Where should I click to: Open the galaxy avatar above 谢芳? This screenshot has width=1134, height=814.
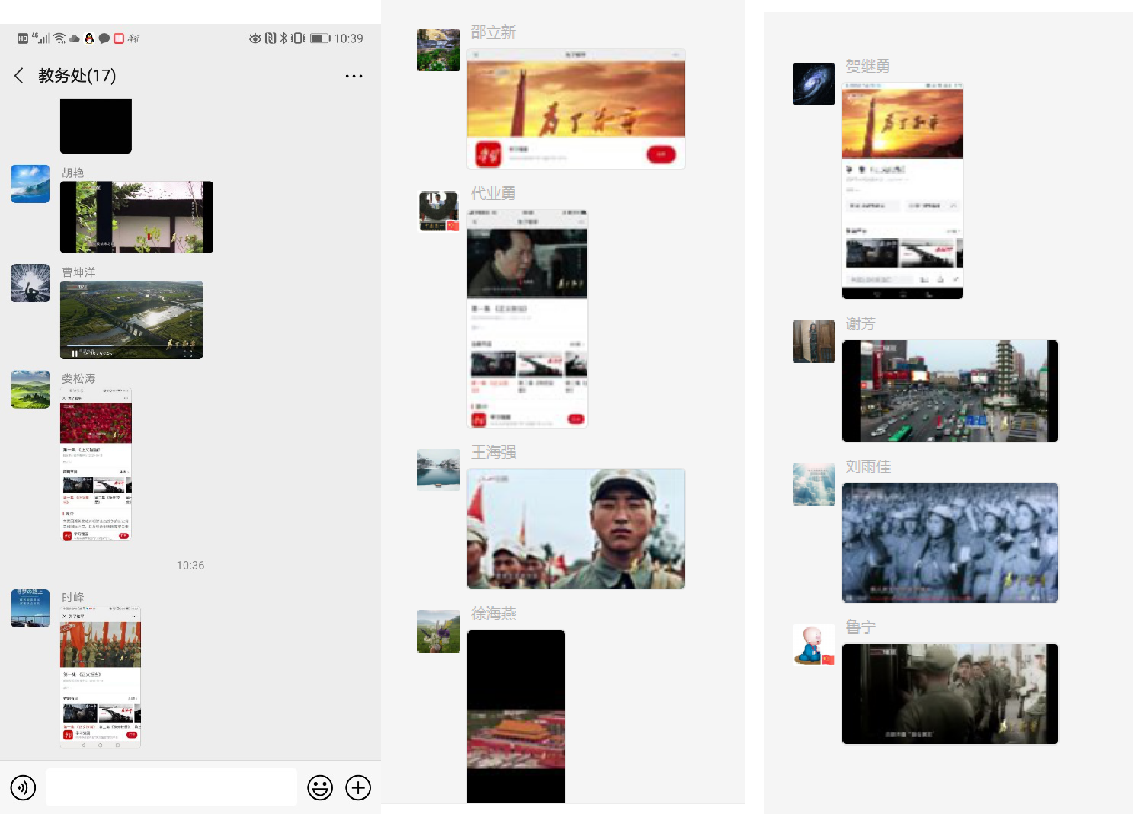813,84
